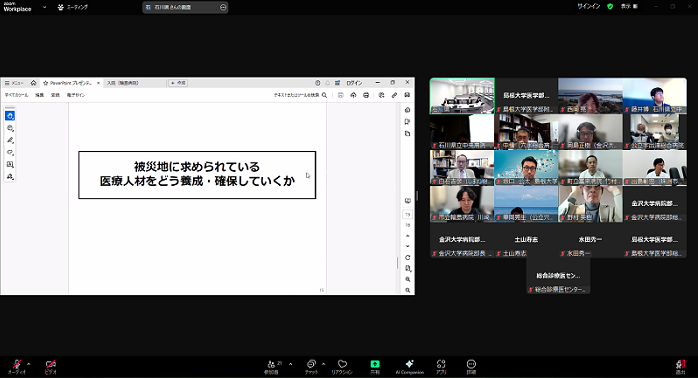The height and width of the screenshot is (378, 698).
Task: Open the Apps icon in Zoom toolbar
Action: [441, 367]
